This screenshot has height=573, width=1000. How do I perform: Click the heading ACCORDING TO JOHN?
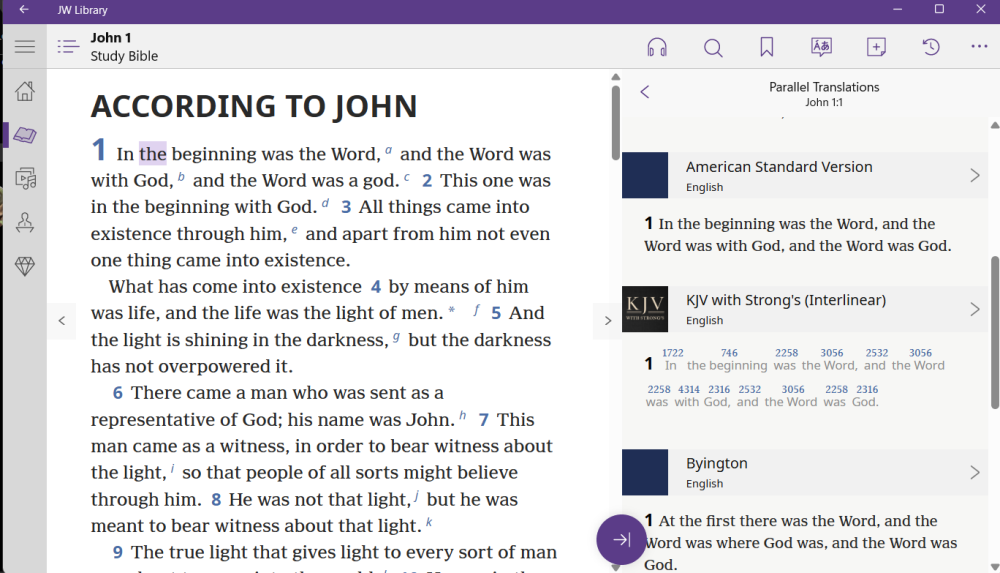point(254,107)
